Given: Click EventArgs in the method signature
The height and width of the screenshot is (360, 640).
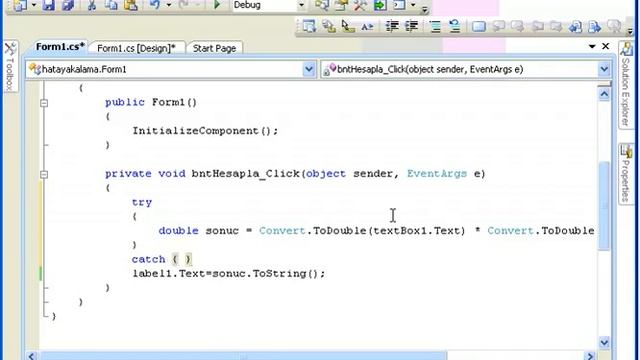Looking at the screenshot, I should click(437, 174).
